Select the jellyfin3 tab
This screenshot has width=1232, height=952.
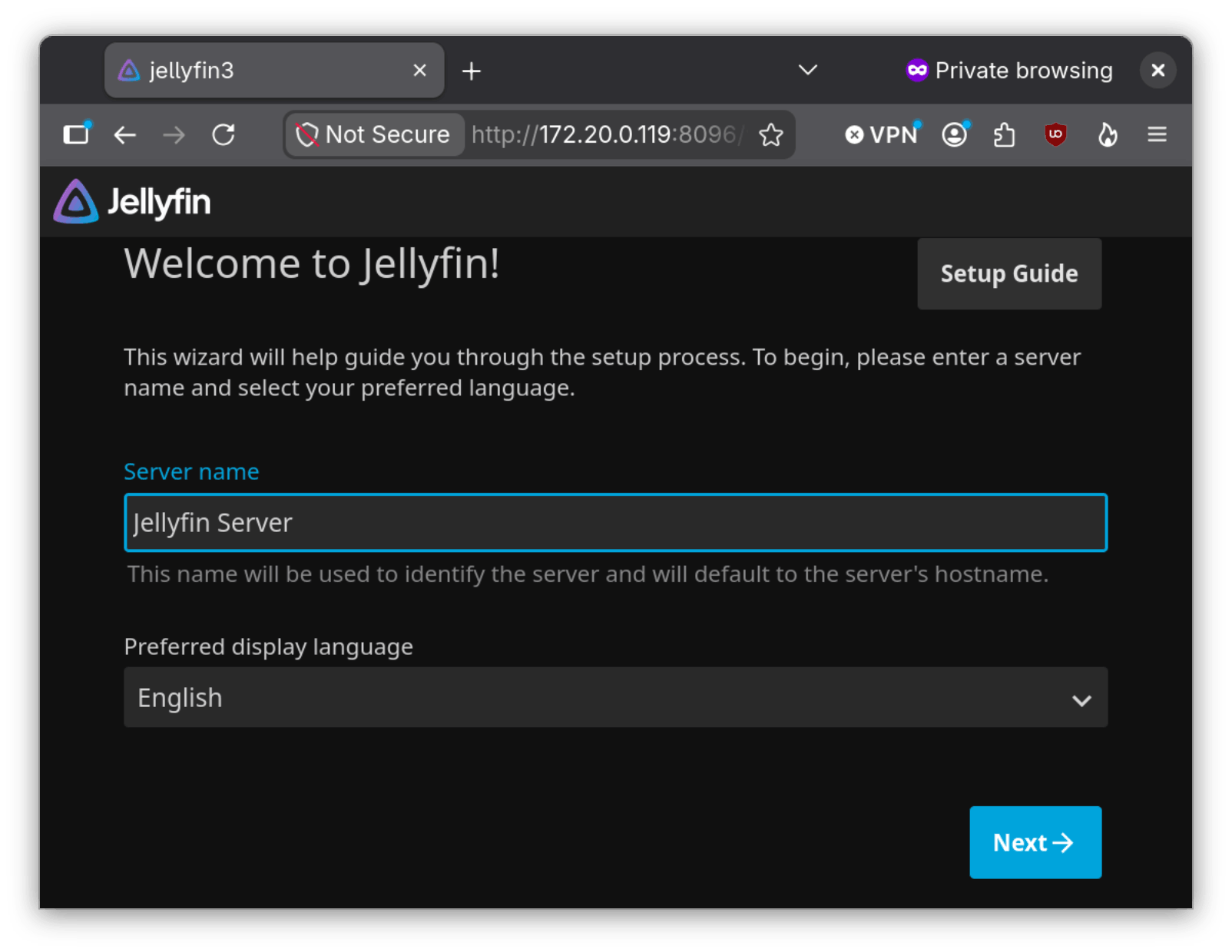[274, 71]
